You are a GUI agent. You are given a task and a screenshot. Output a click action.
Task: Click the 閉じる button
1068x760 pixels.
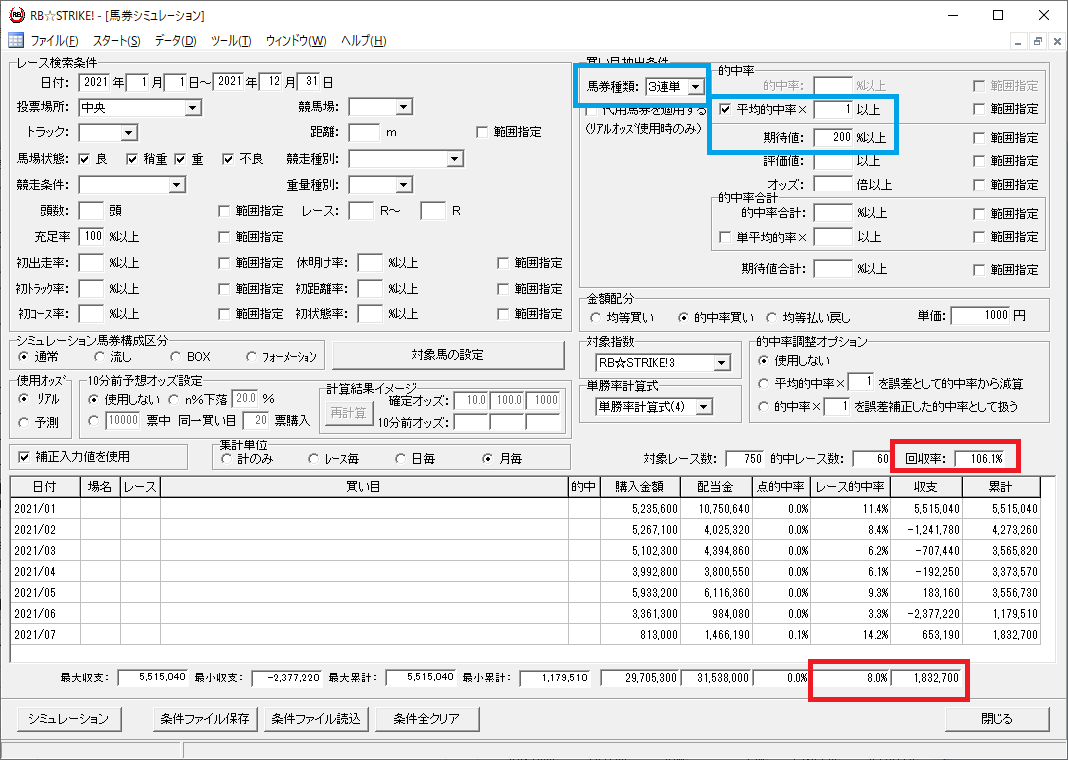point(997,718)
